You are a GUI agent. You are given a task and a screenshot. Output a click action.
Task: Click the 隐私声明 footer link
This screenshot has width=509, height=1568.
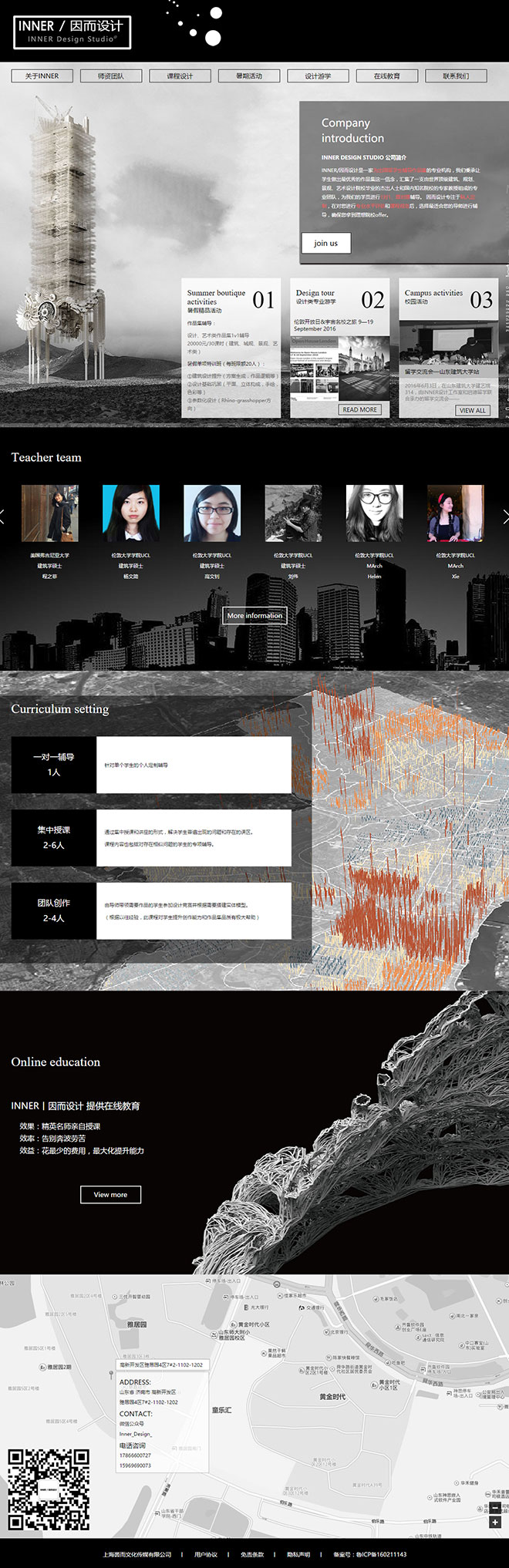click(298, 1554)
